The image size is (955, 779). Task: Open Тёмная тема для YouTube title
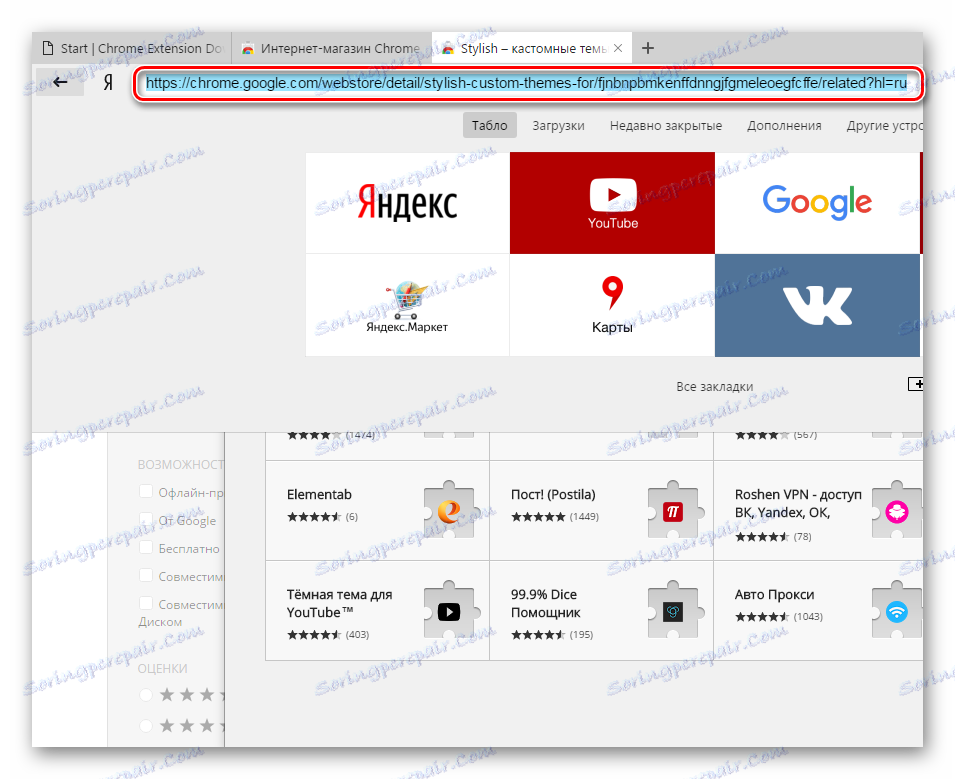pyautogui.click(x=339, y=603)
